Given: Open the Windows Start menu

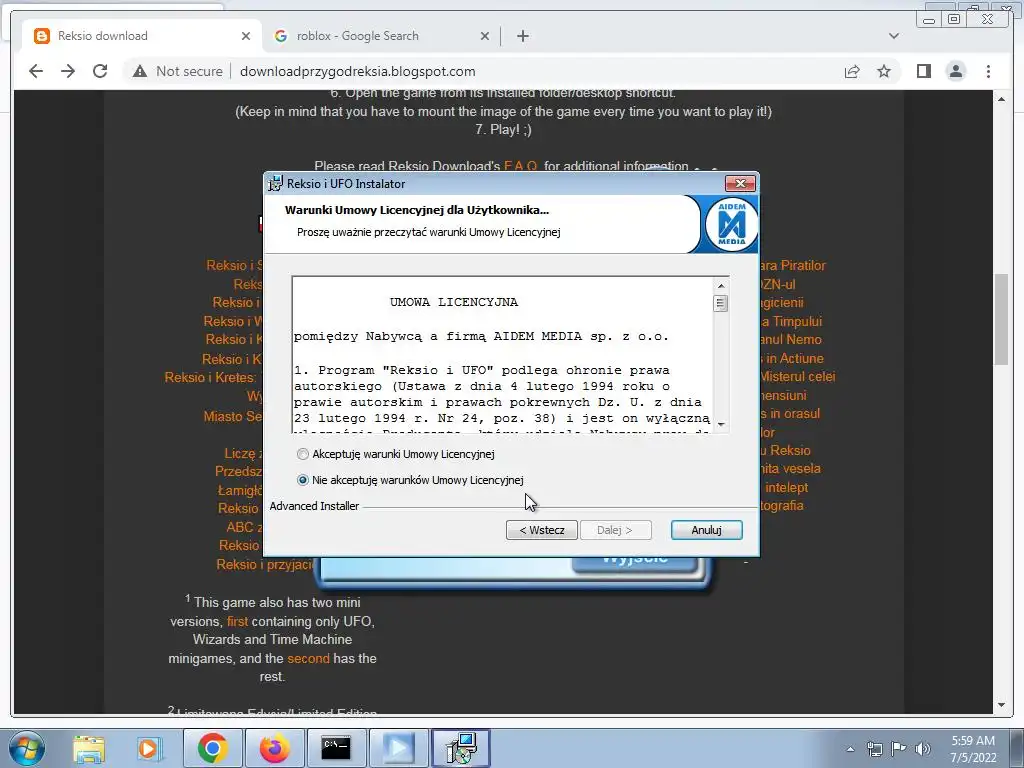Looking at the screenshot, I should coord(26,748).
